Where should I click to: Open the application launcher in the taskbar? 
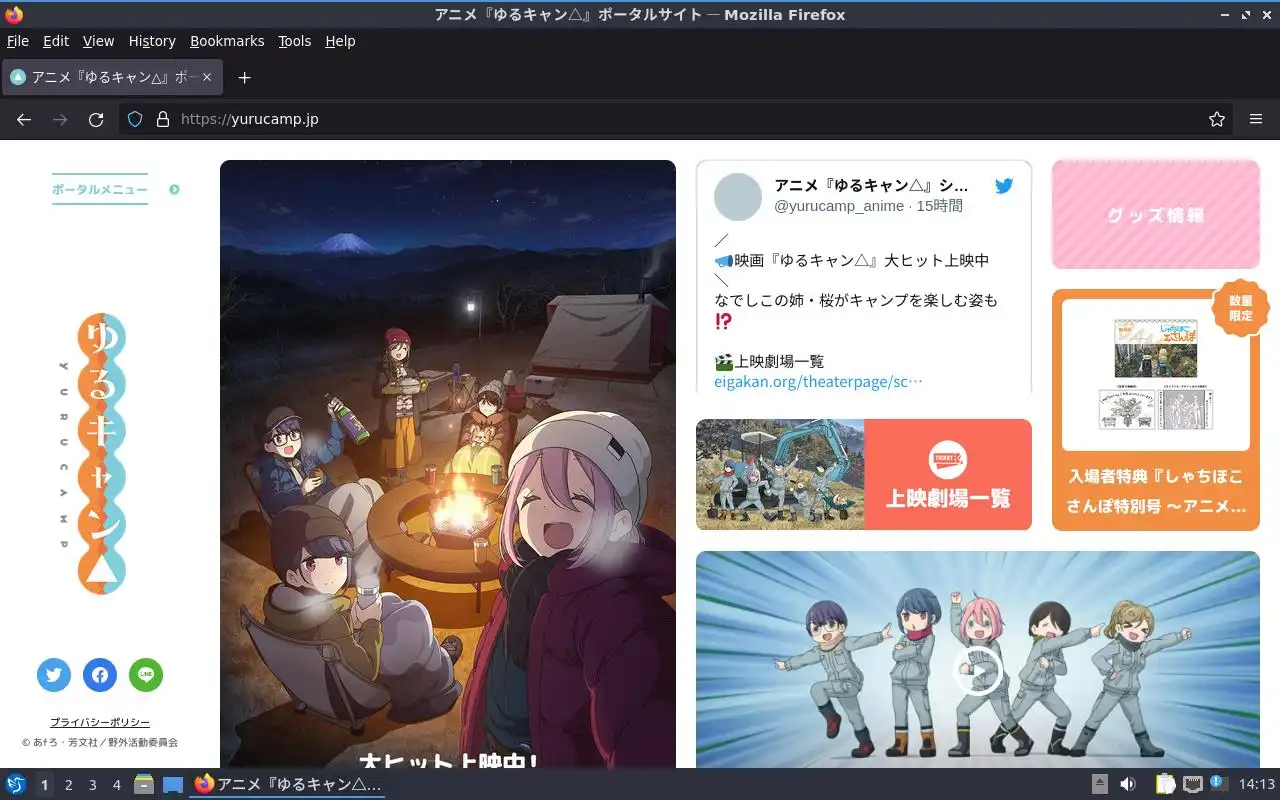15,784
